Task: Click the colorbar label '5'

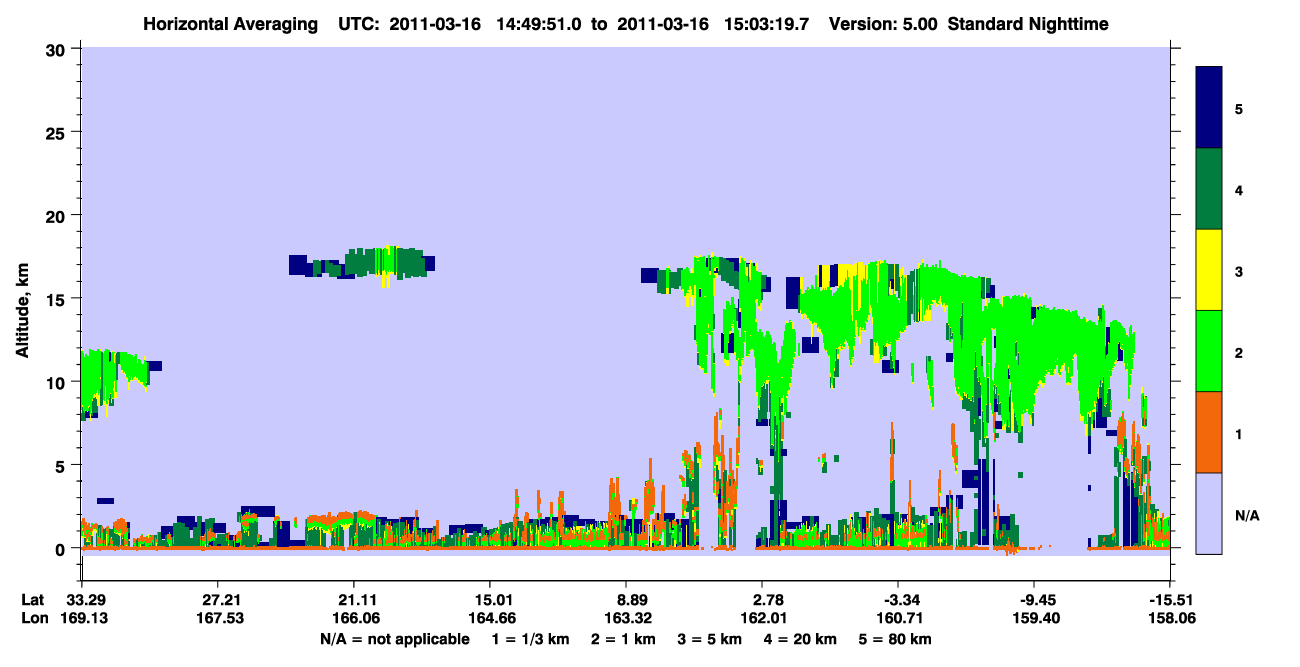Action: point(1239,107)
